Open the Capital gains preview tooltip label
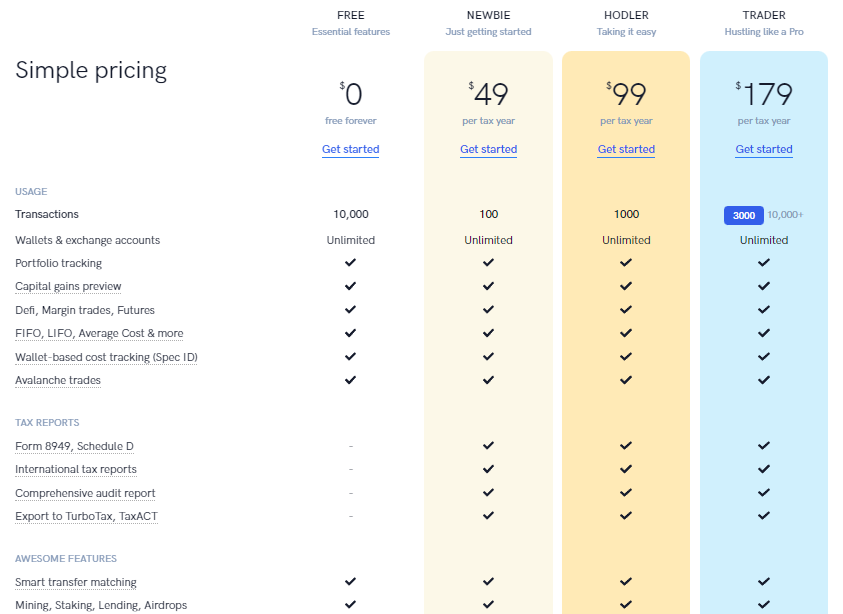This screenshot has width=843, height=614. (x=68, y=286)
